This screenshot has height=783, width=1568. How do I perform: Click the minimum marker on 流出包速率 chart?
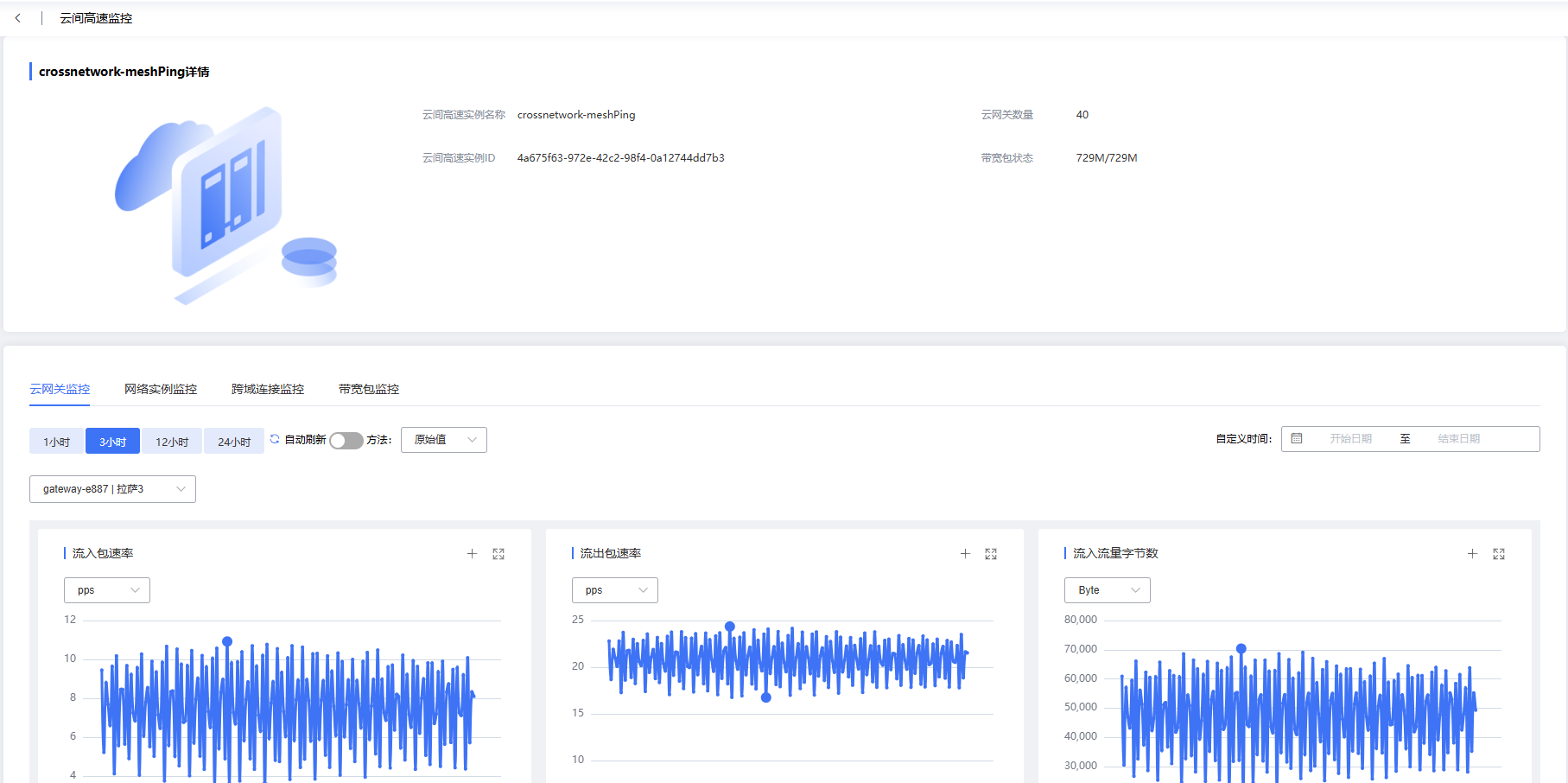[x=766, y=697]
